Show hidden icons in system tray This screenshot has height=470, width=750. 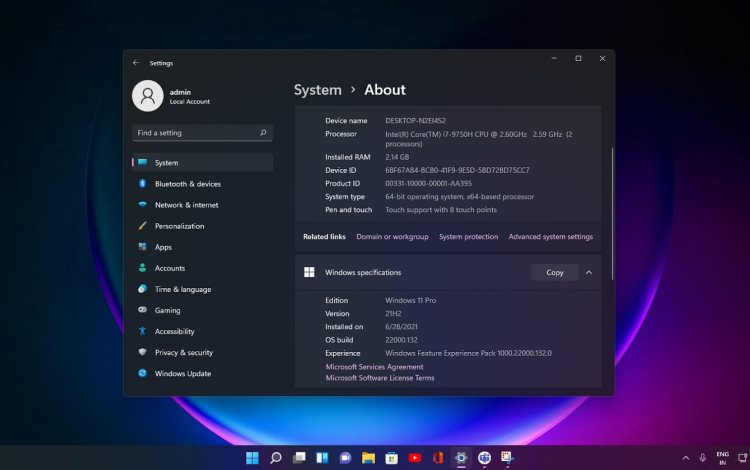pos(685,457)
